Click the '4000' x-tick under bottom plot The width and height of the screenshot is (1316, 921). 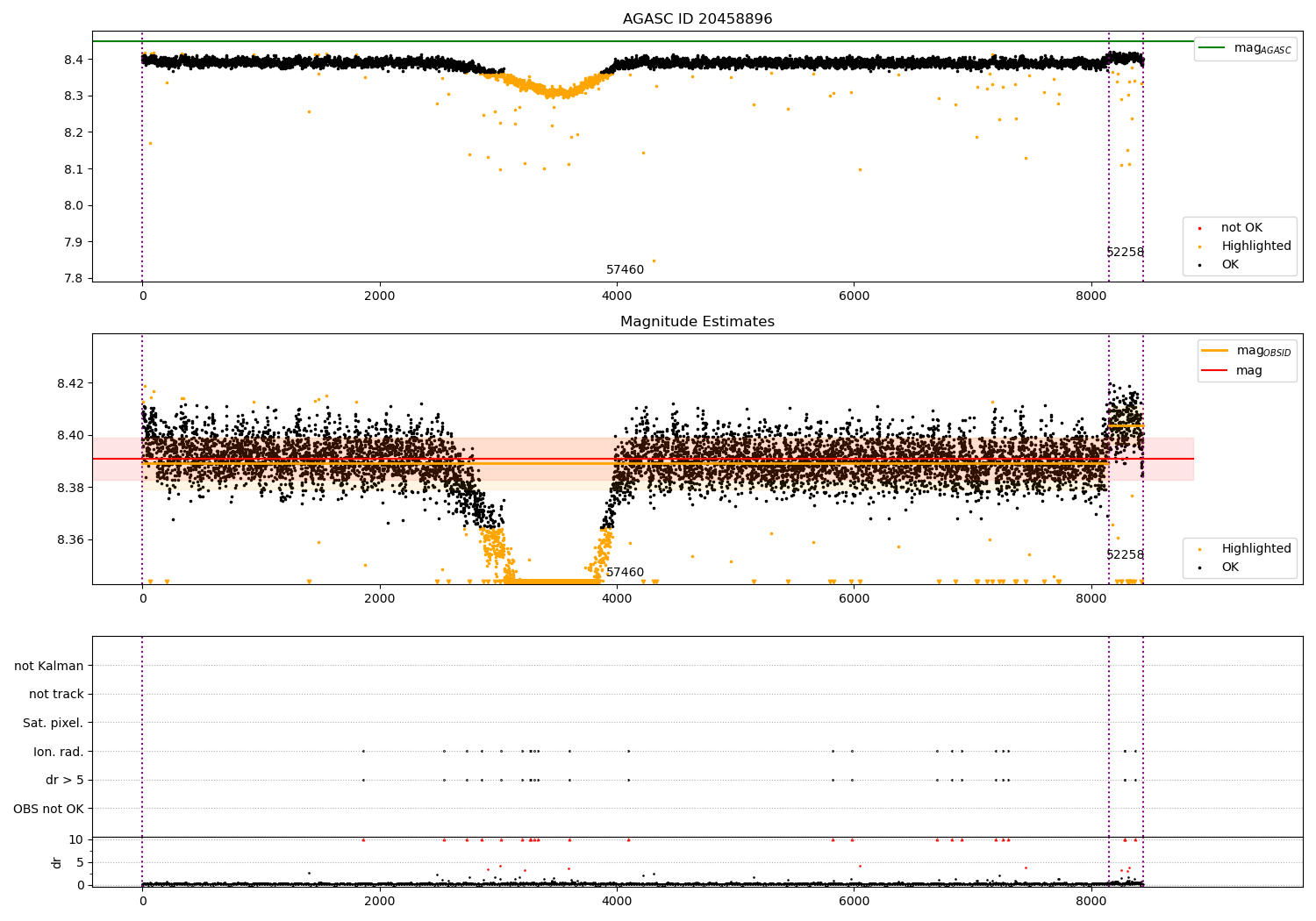point(617,902)
